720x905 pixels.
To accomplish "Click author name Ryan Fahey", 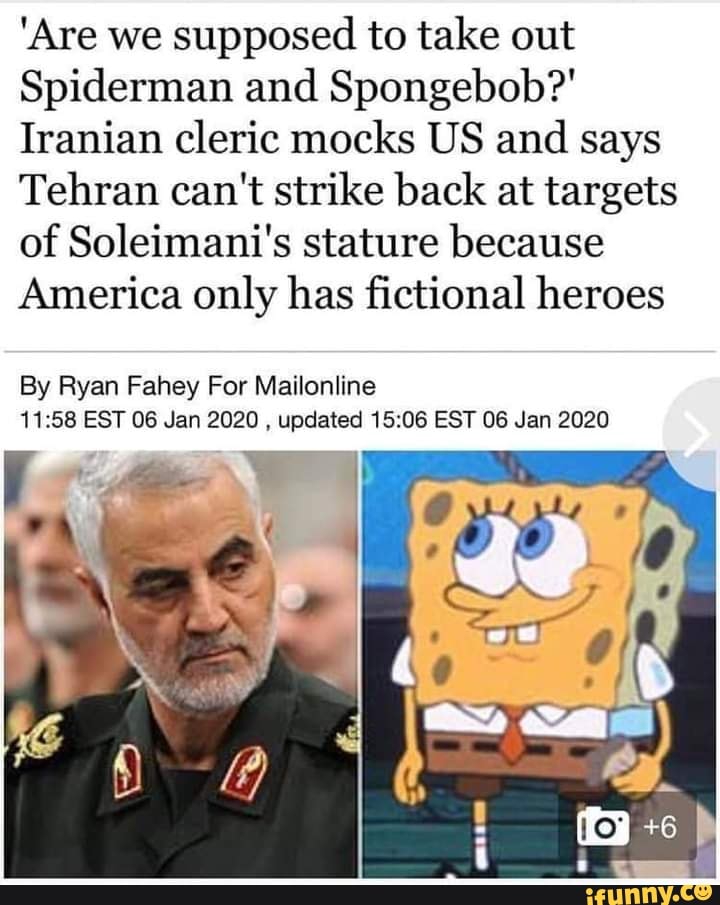I will (x=128, y=386).
